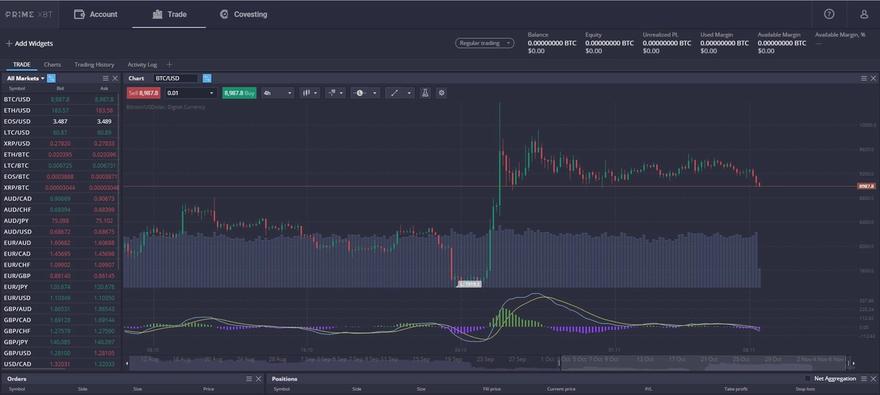
Task: Select the ETH/USD market row
Action: pos(61,111)
